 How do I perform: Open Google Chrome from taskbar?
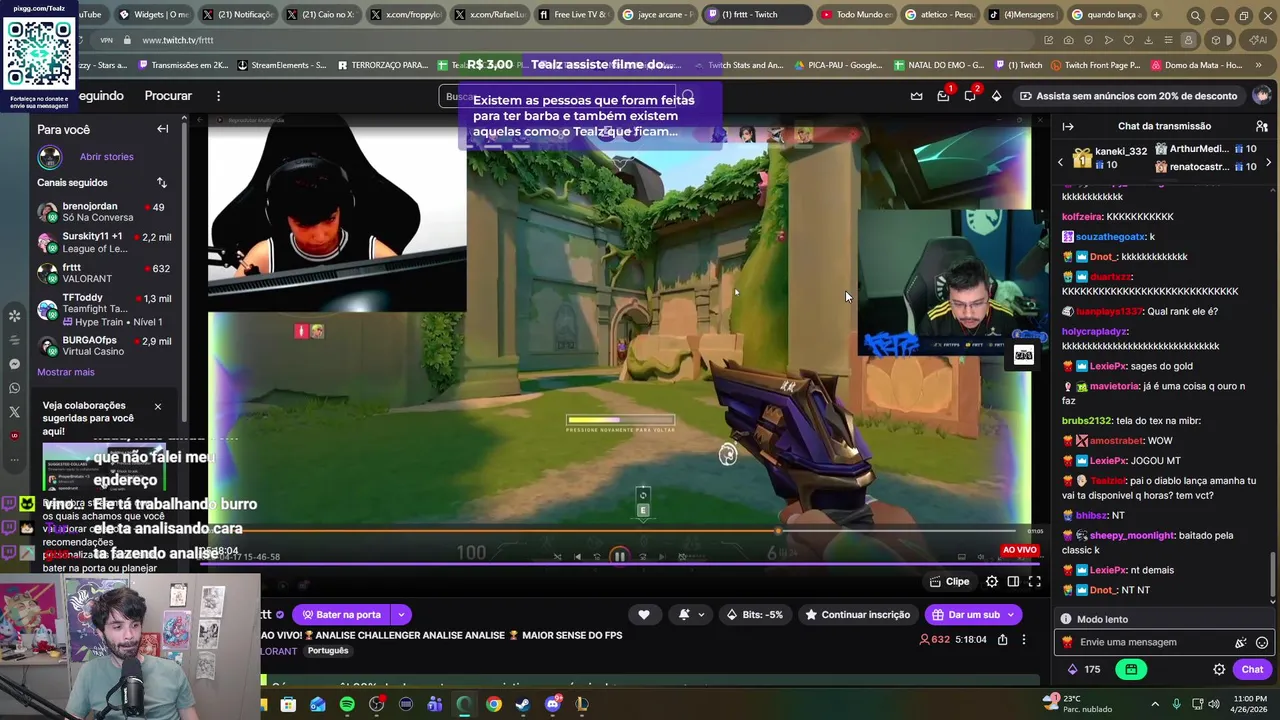click(494, 704)
